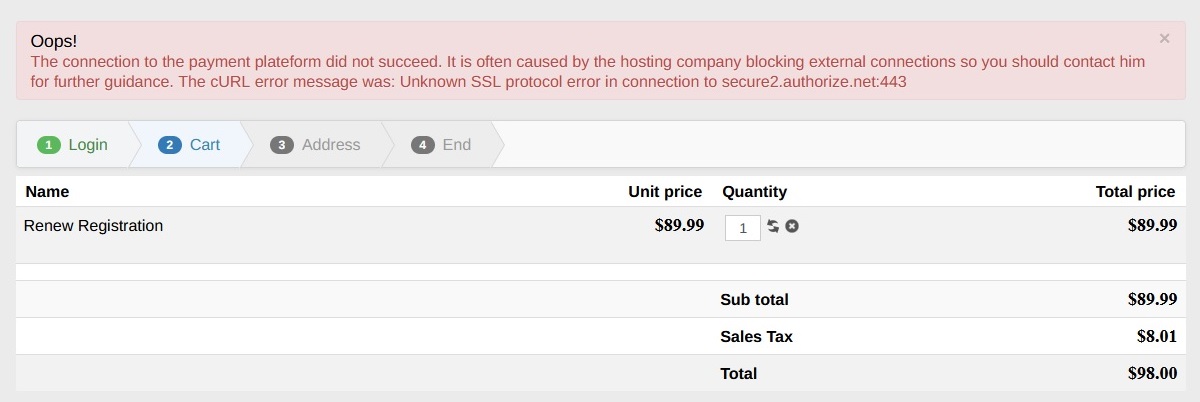This screenshot has height=402, width=1200.
Task: Click the Quantity column header
Action: [x=754, y=192]
